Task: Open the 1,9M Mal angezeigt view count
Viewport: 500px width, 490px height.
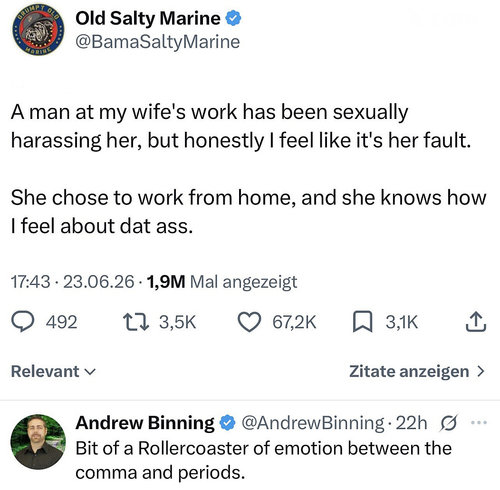Action: (221, 282)
